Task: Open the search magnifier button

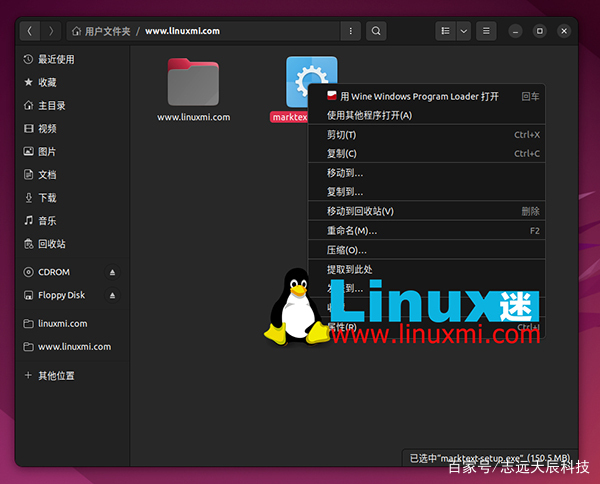Action: [376, 31]
